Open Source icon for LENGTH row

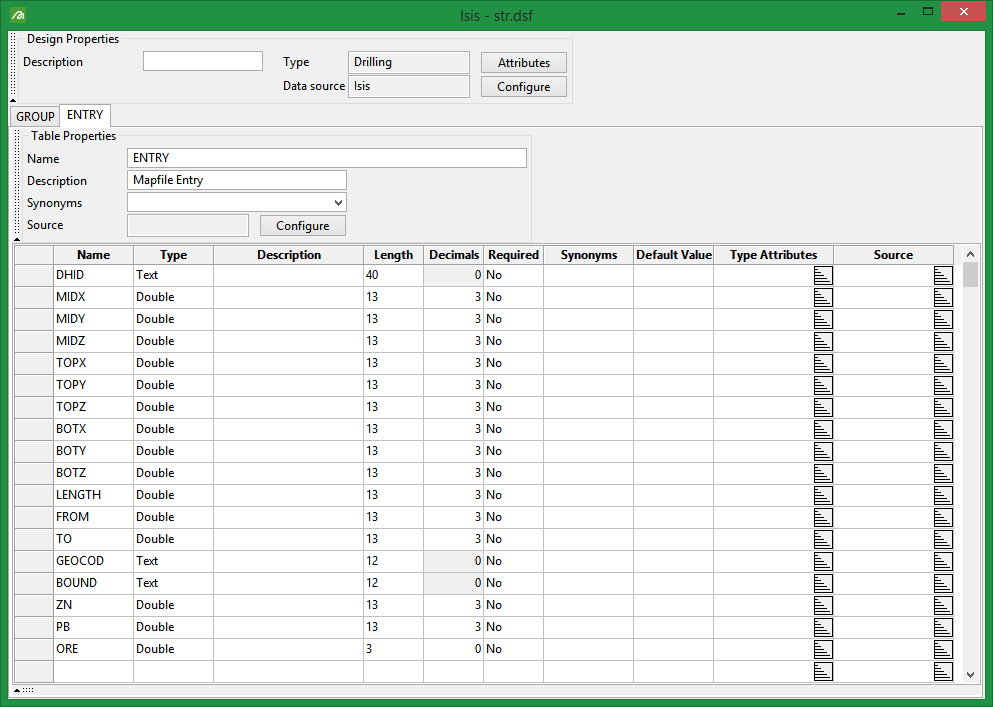943,495
